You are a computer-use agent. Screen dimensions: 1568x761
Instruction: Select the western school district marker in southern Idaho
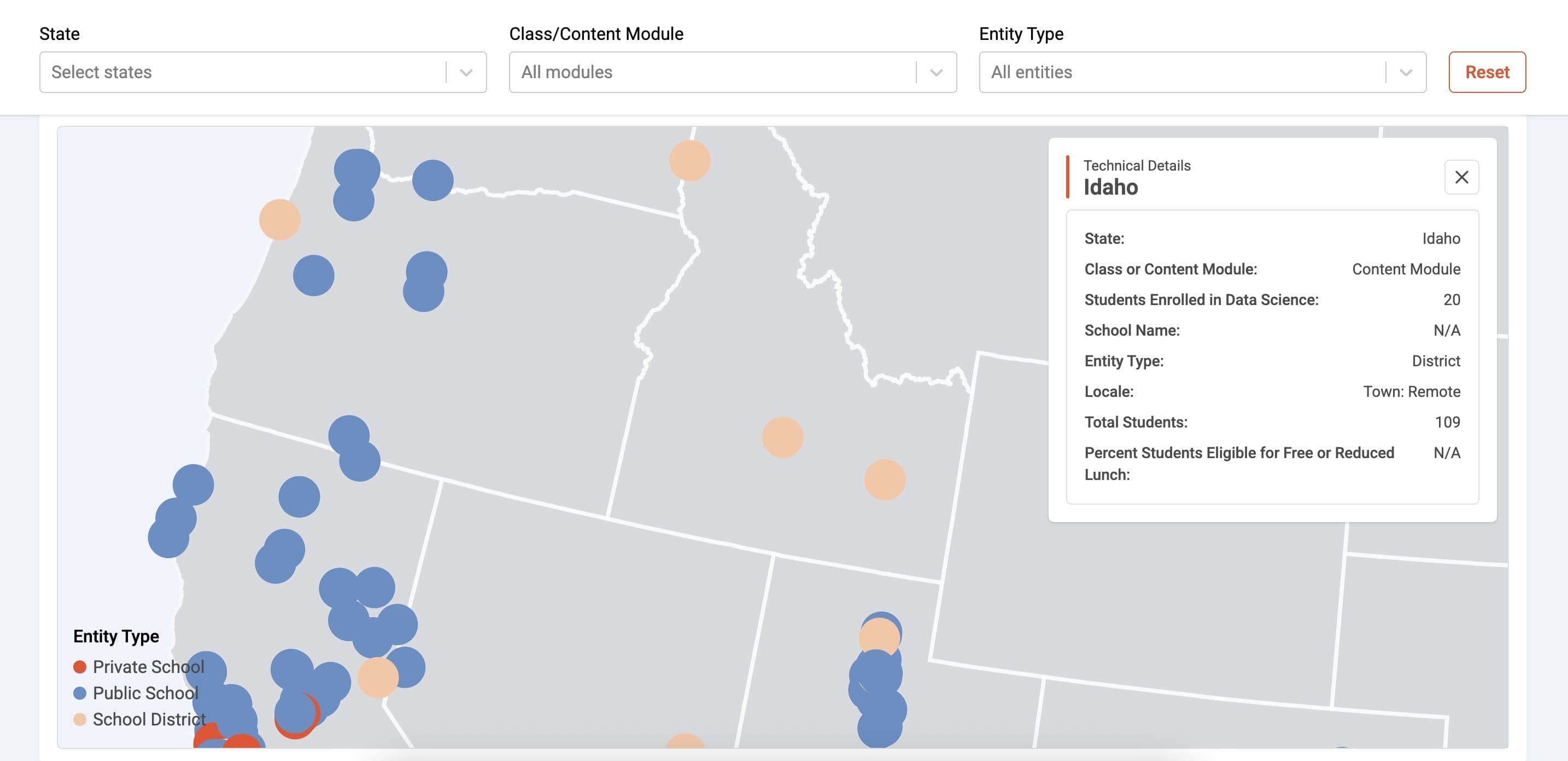pos(782,437)
